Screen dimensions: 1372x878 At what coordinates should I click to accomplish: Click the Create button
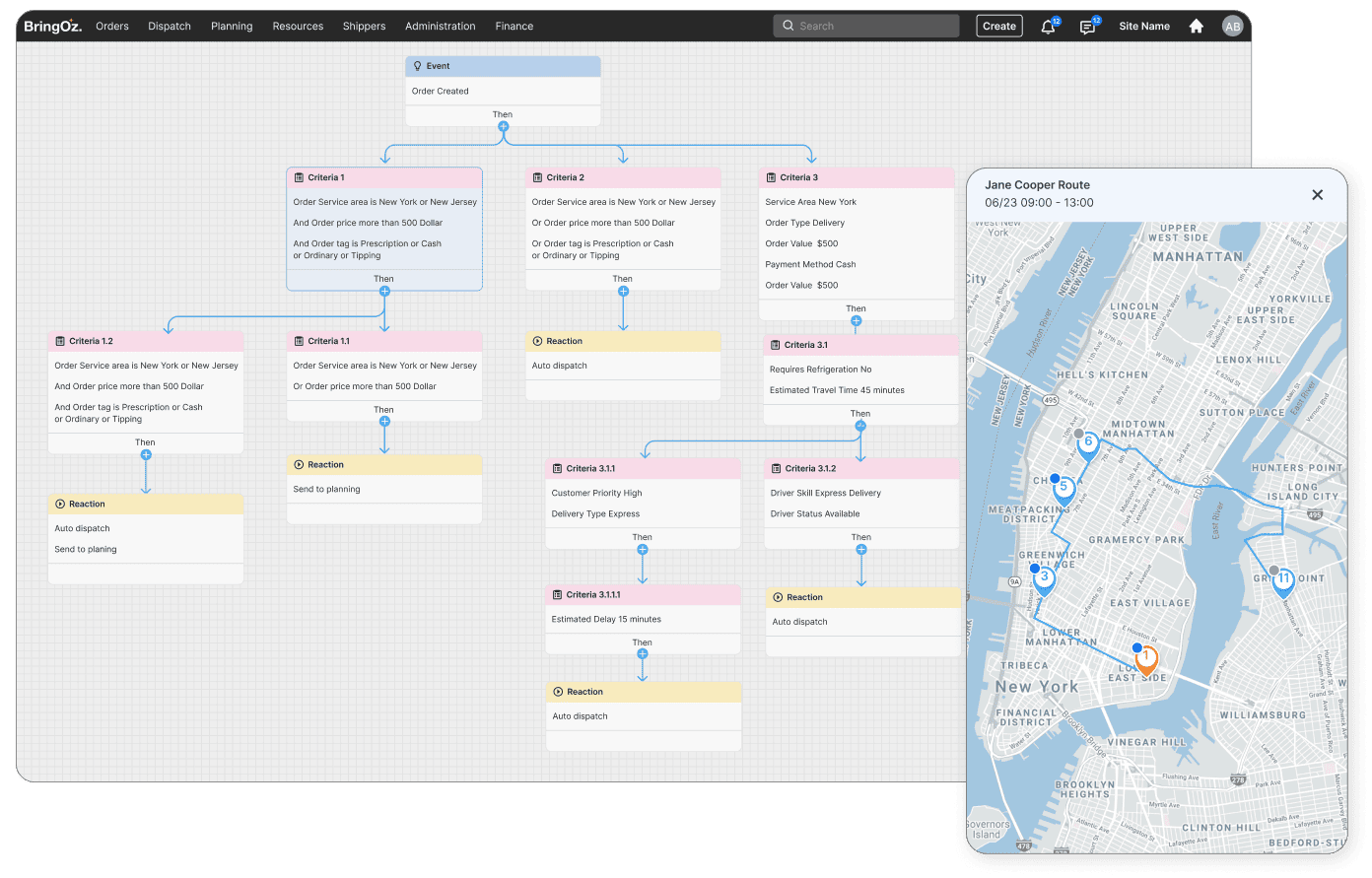(999, 27)
